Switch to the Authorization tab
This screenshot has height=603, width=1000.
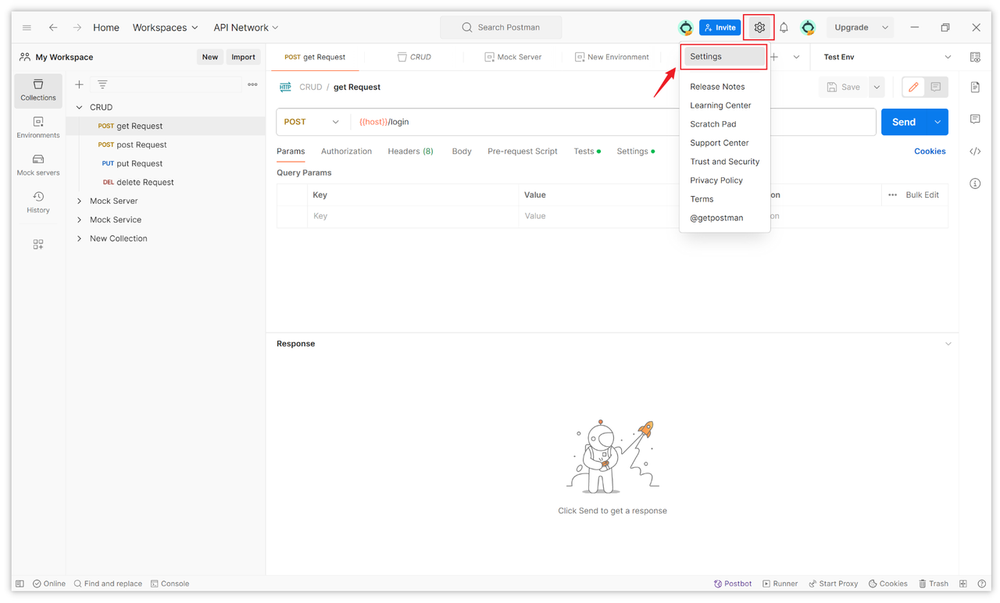click(346, 151)
